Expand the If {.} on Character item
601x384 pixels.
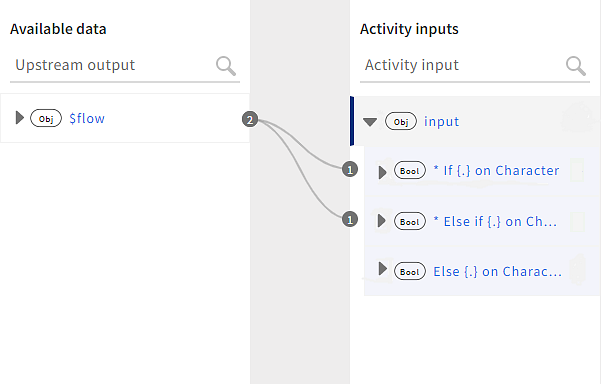click(382, 172)
